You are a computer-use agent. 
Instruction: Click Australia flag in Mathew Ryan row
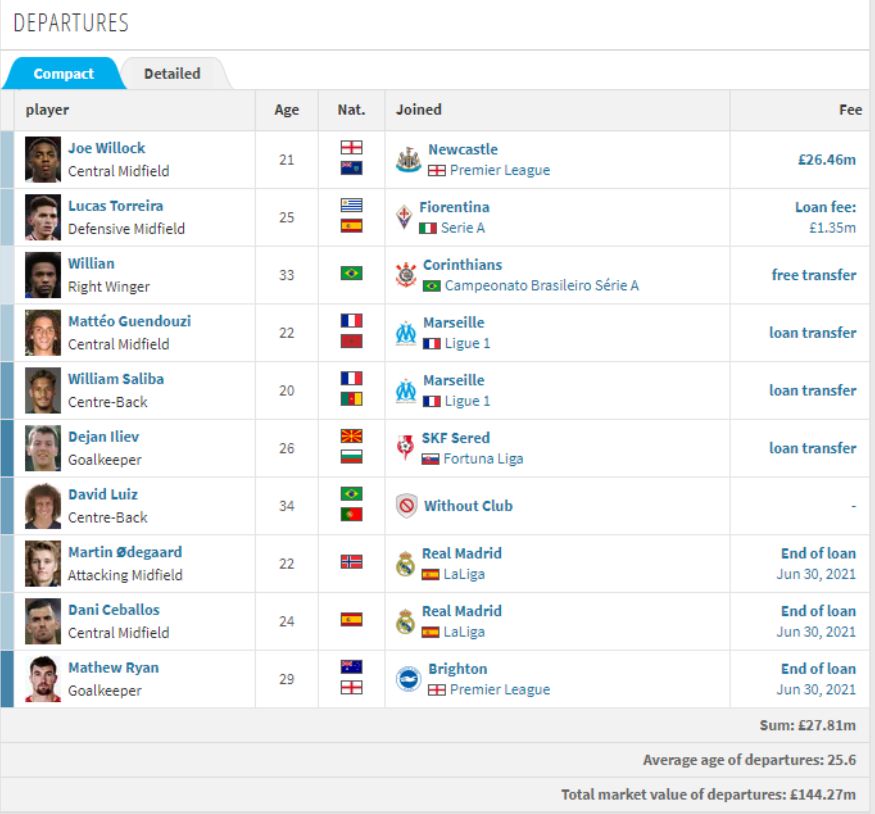[x=352, y=667]
